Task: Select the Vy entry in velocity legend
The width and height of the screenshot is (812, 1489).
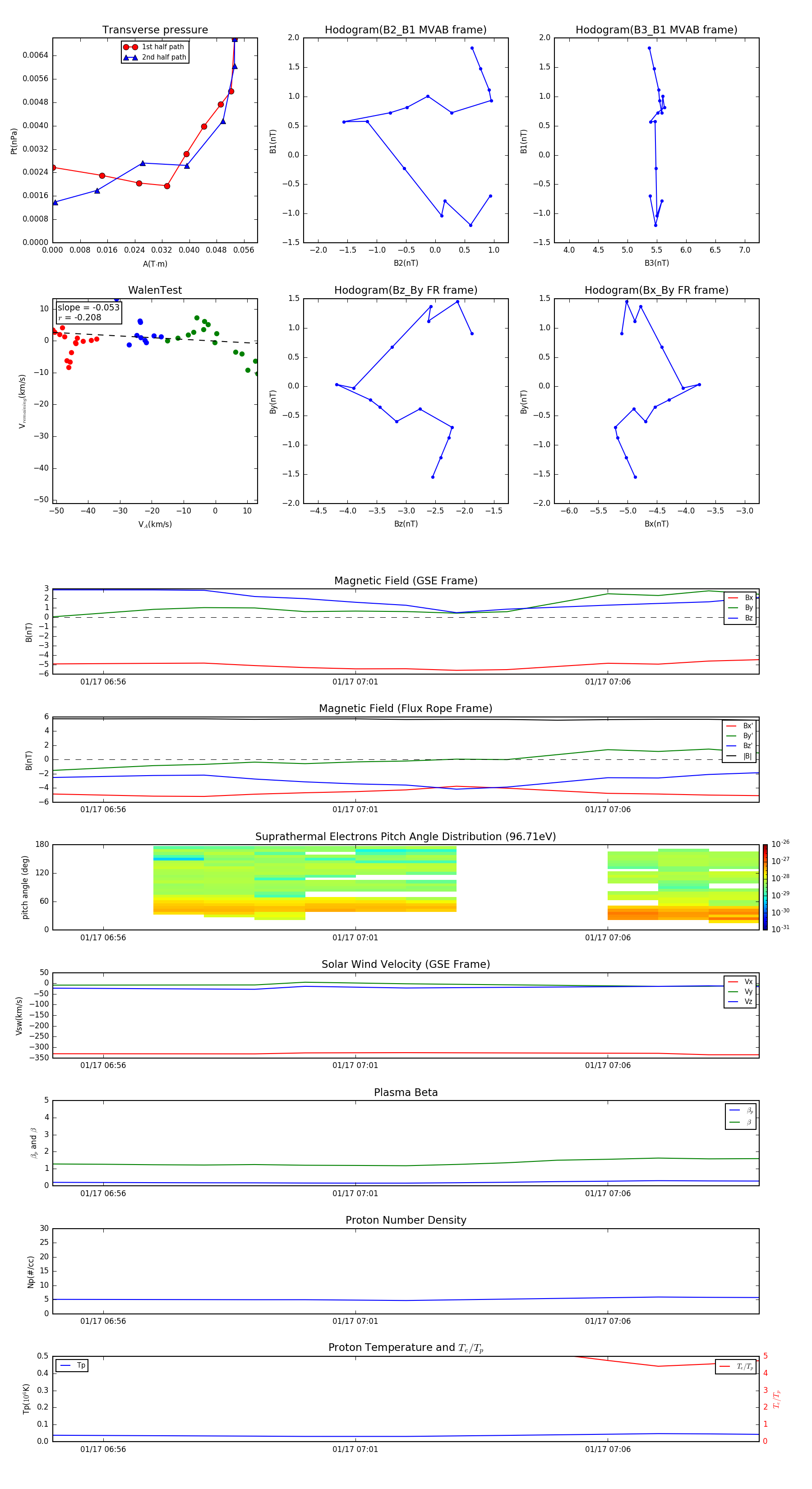Action: [x=740, y=992]
